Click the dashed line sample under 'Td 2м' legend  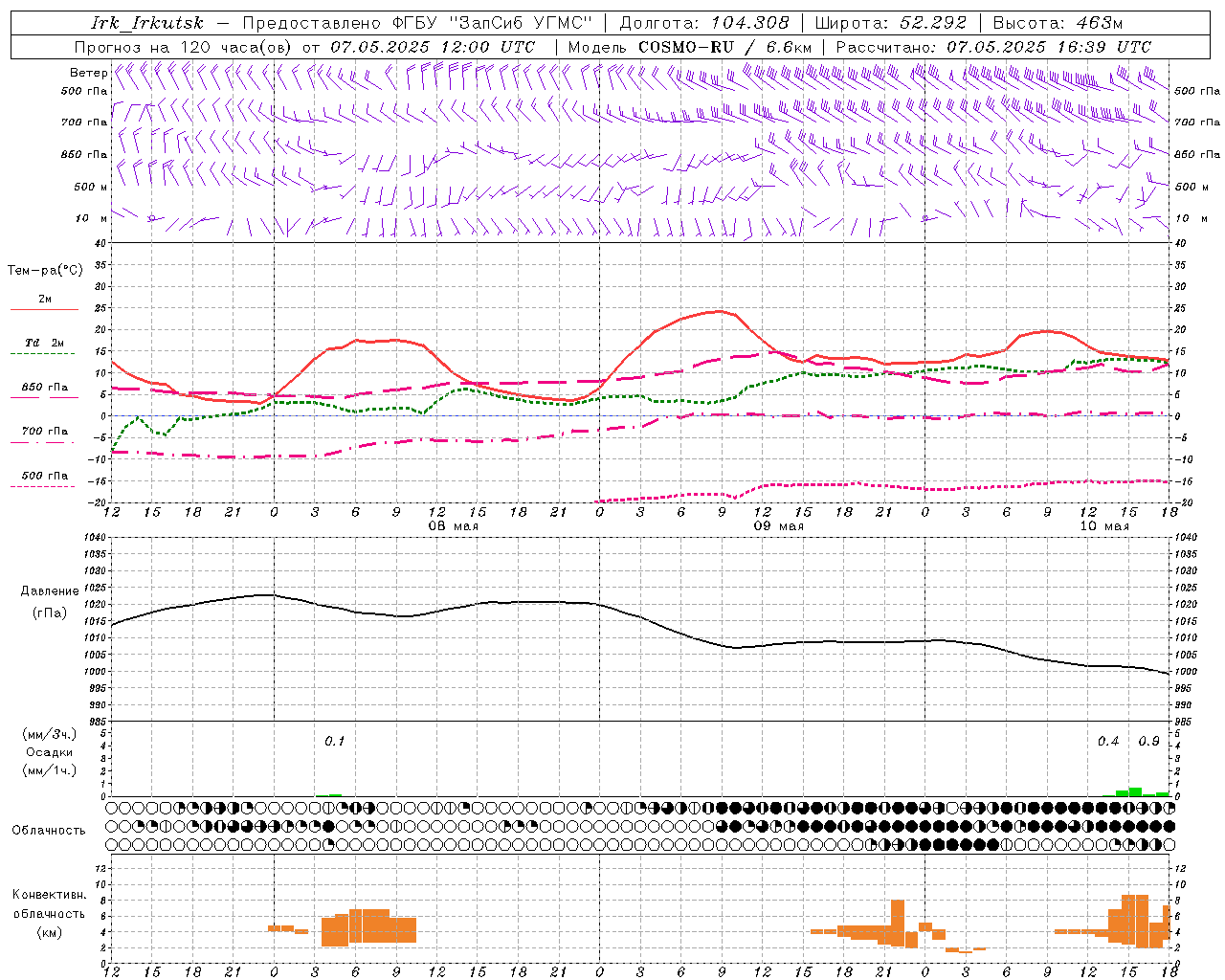click(x=44, y=354)
